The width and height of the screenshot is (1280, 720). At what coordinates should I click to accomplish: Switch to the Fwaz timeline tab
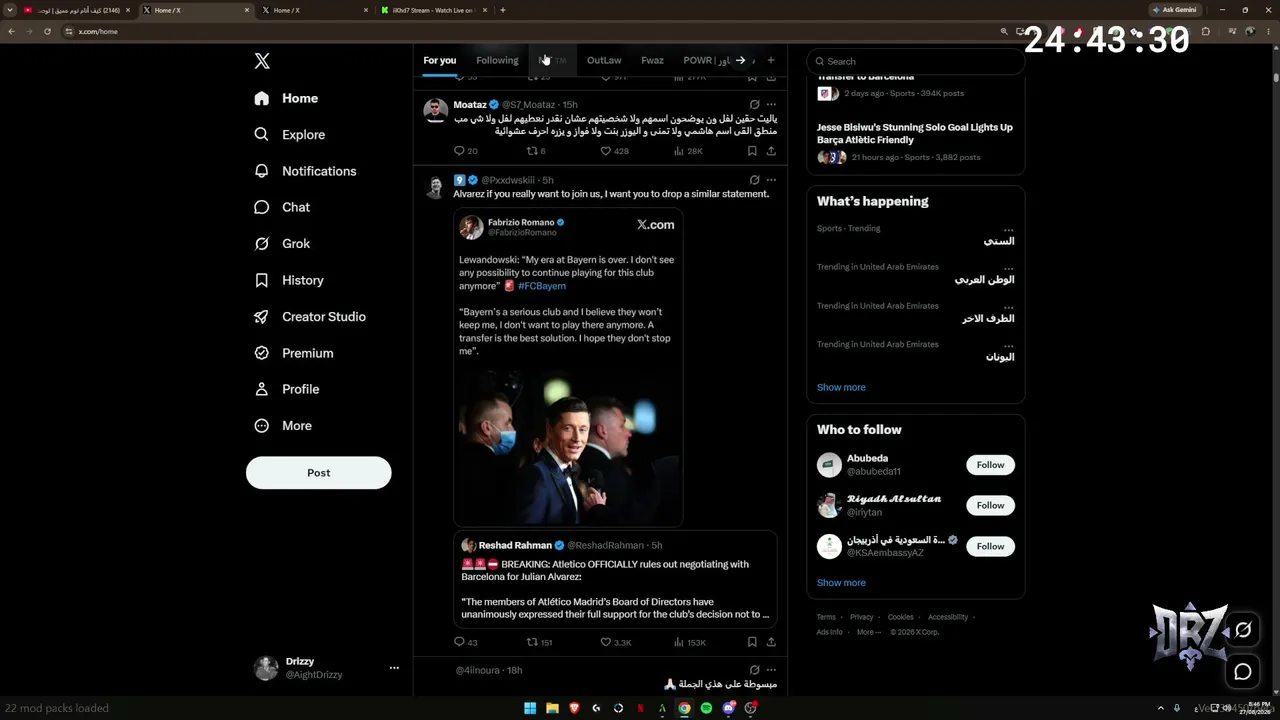point(652,60)
